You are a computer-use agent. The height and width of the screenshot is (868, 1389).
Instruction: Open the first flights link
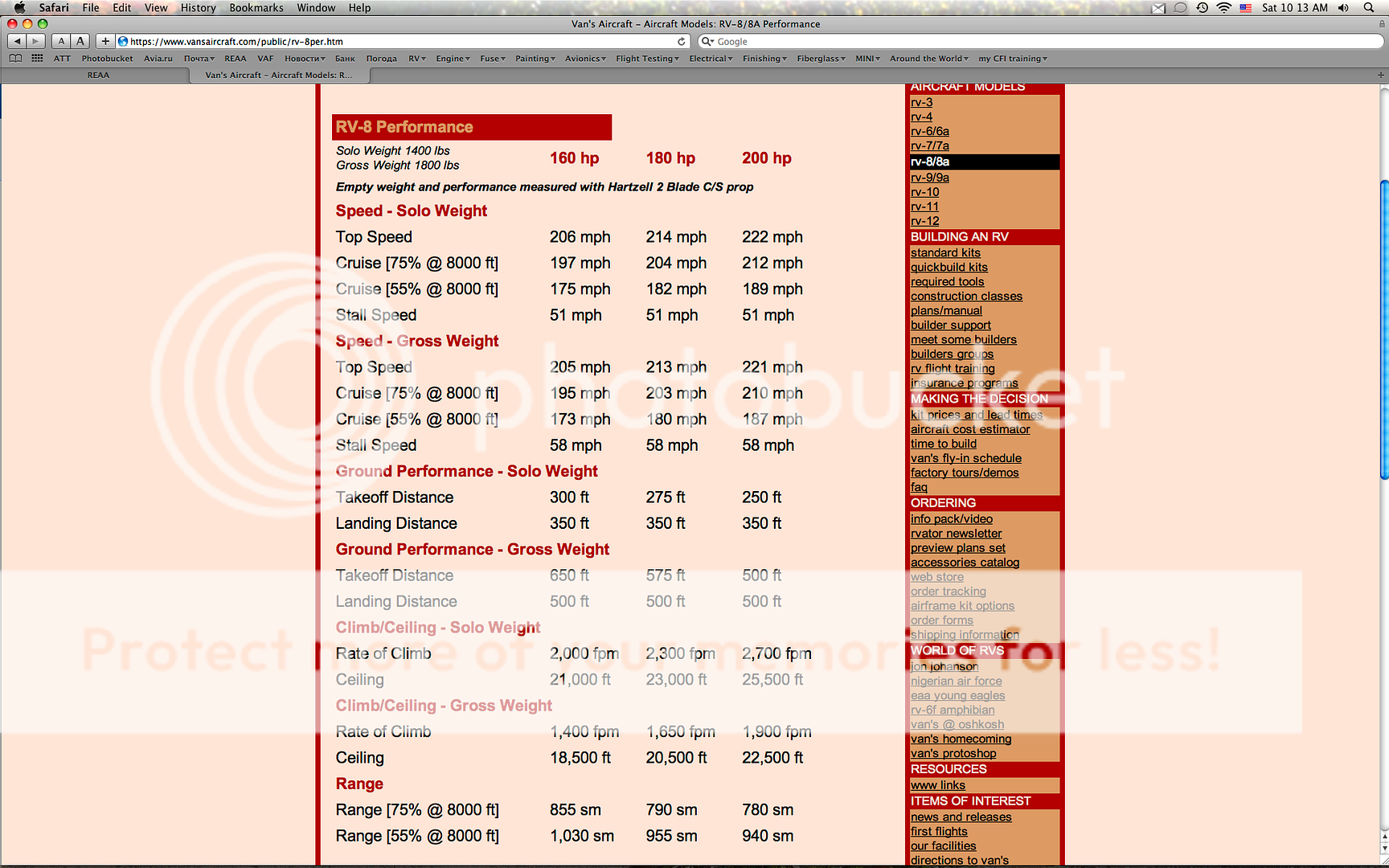(x=939, y=832)
